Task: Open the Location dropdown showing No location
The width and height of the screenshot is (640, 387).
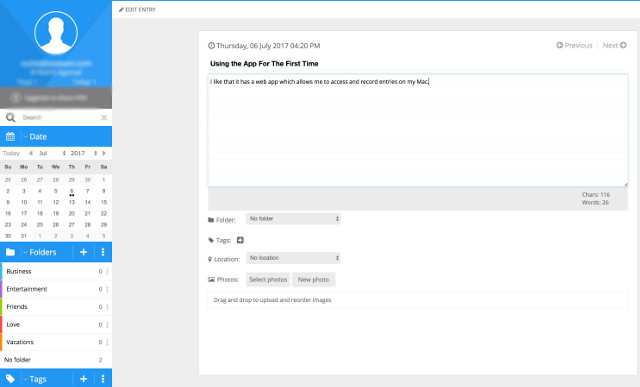Action: (293, 258)
